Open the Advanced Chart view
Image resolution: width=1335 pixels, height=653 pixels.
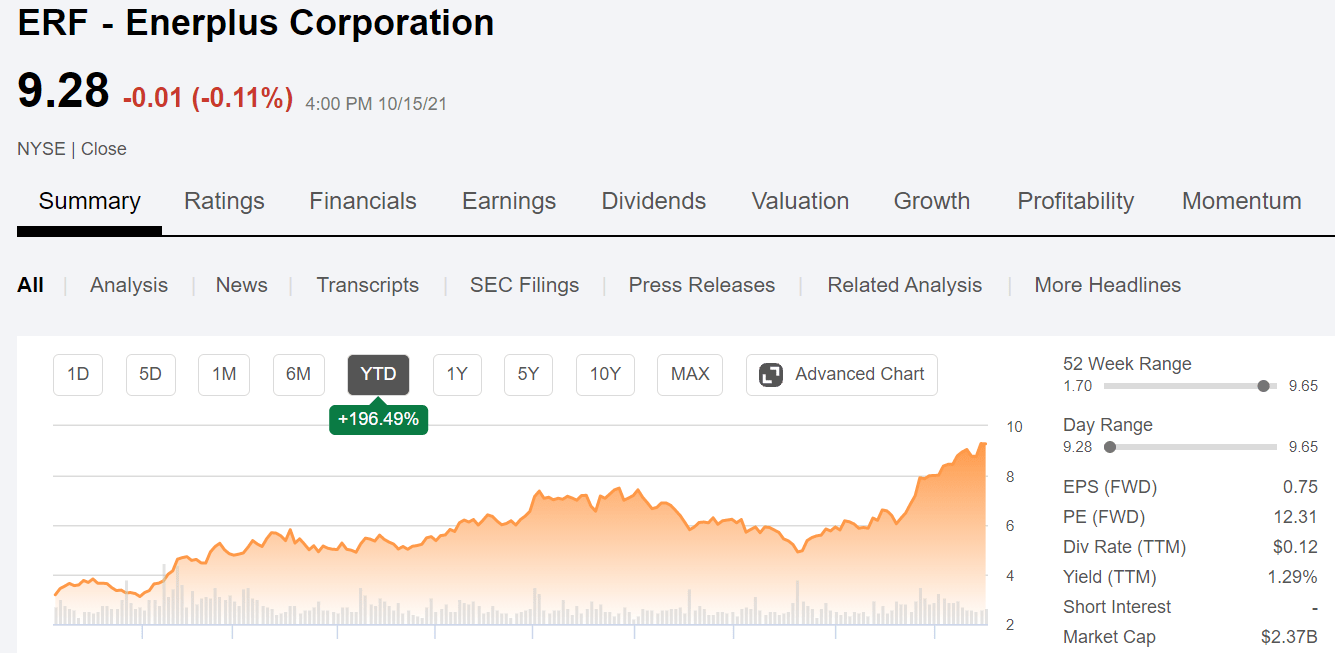point(841,374)
